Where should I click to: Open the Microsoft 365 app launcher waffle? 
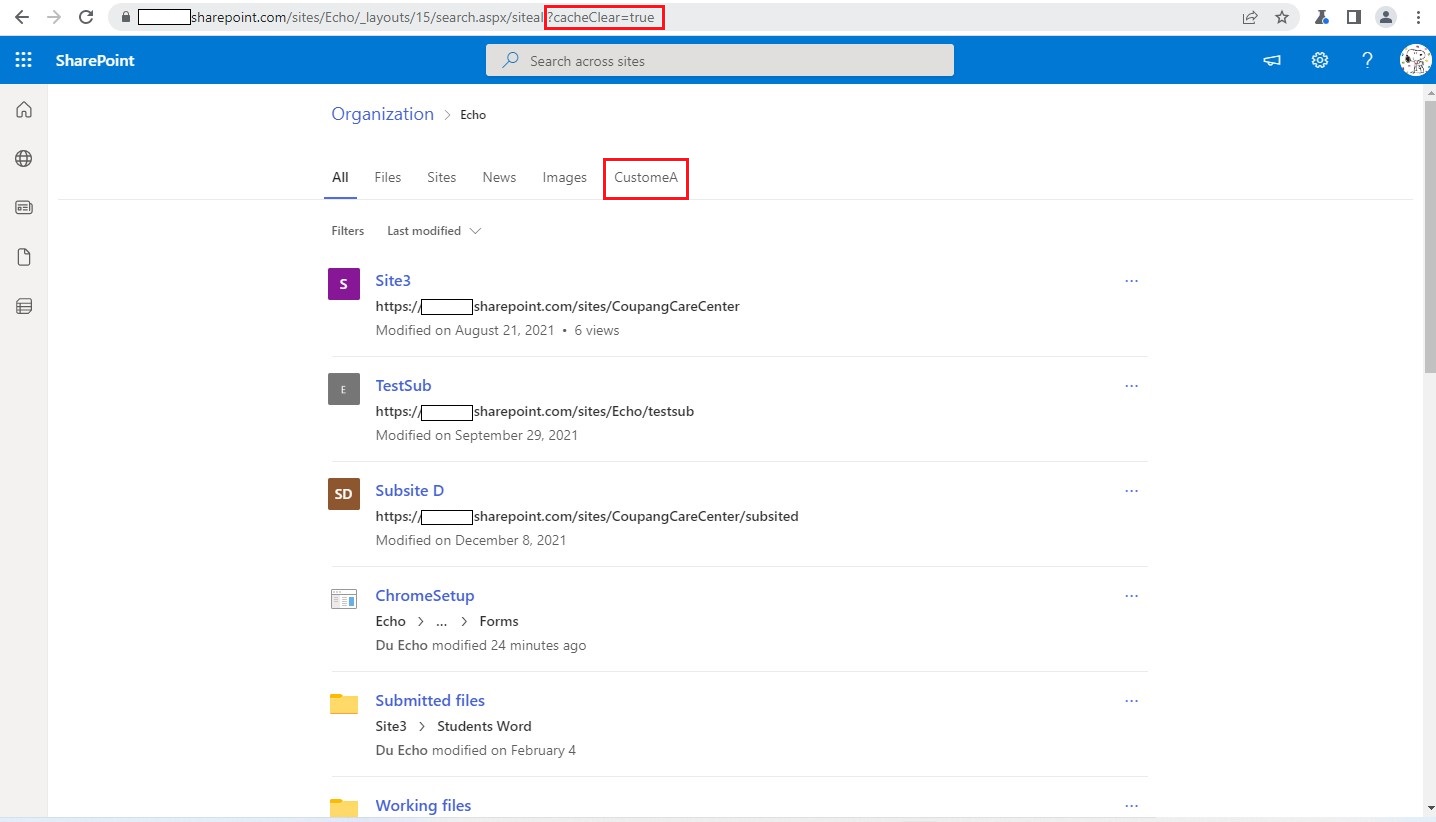pos(23,60)
